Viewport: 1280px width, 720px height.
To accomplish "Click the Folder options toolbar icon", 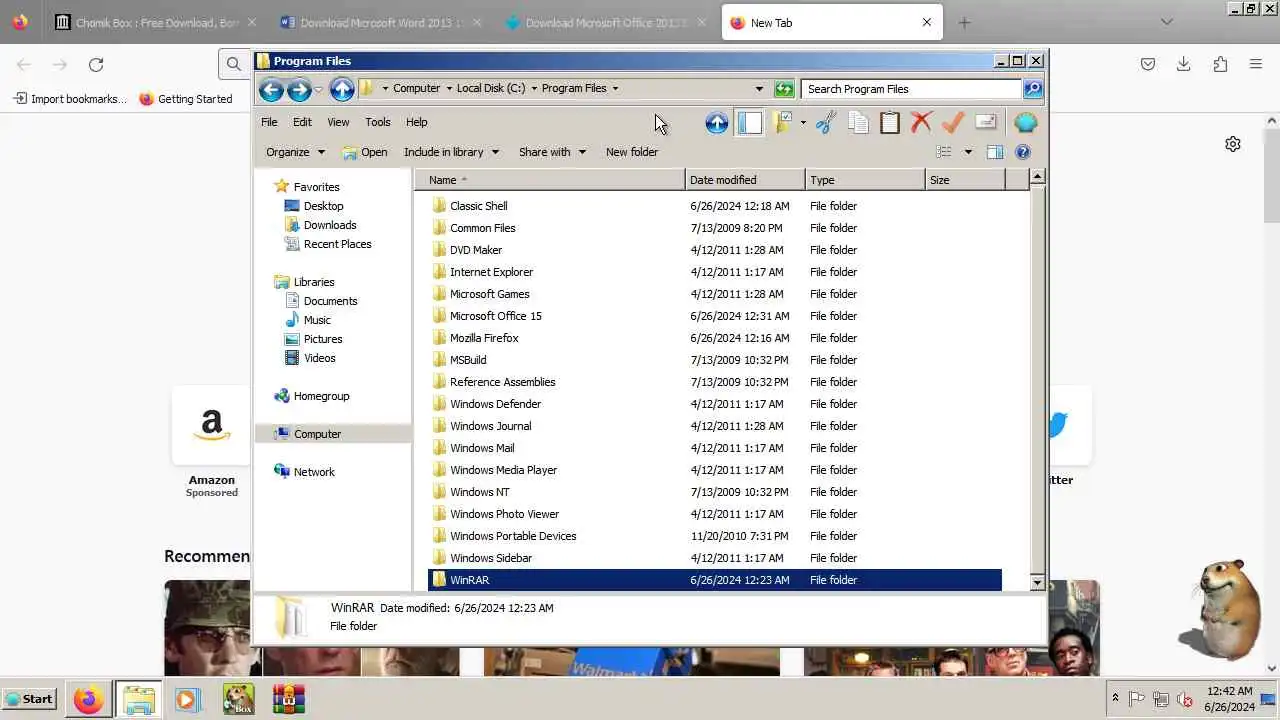I will pyautogui.click(x=783, y=122).
